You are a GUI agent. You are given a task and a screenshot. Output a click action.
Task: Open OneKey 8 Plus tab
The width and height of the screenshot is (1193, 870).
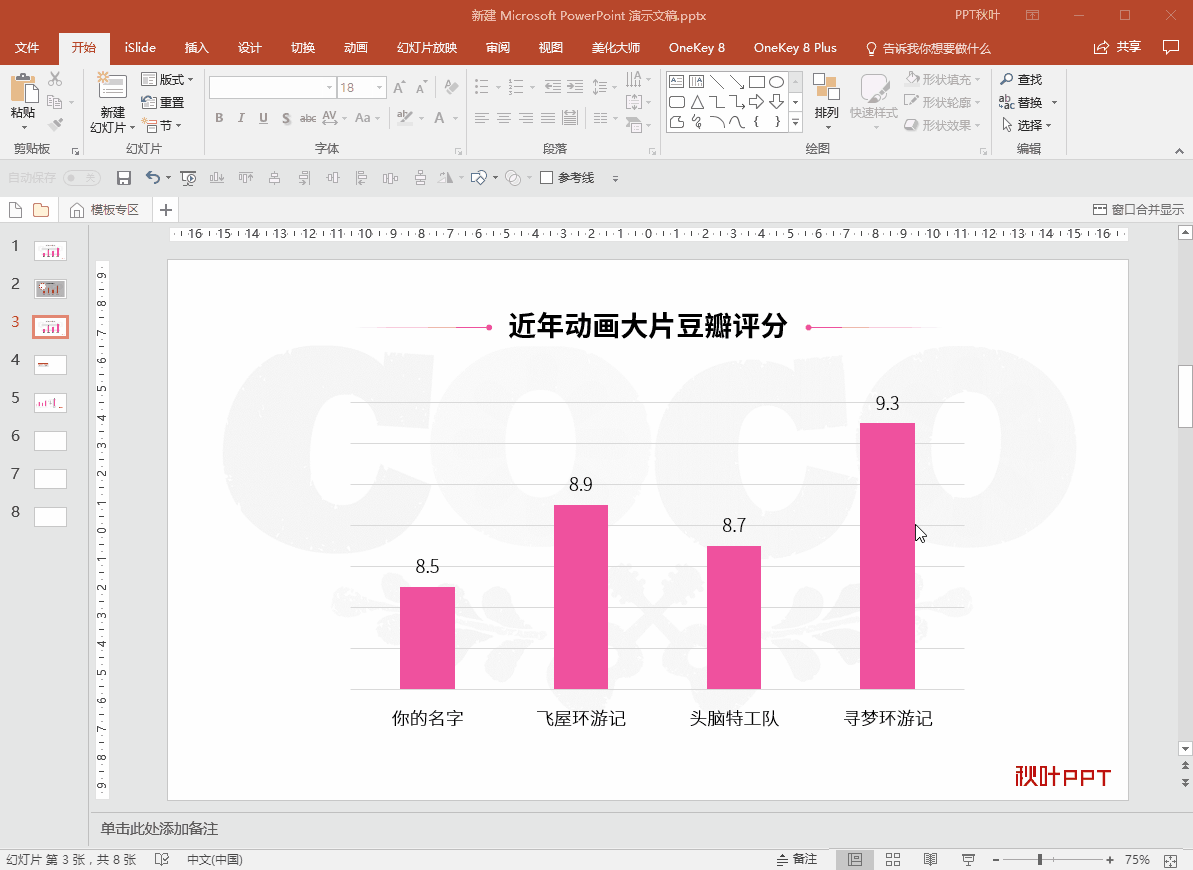[795, 48]
